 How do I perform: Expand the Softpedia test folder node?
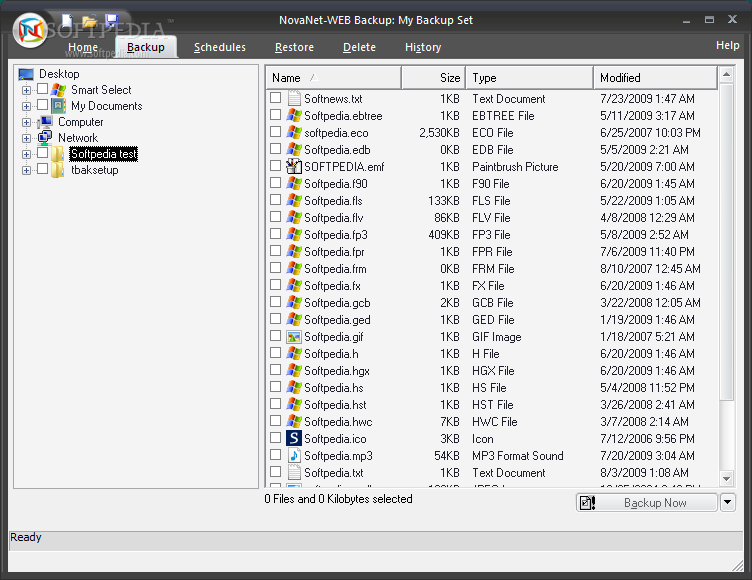(26, 154)
